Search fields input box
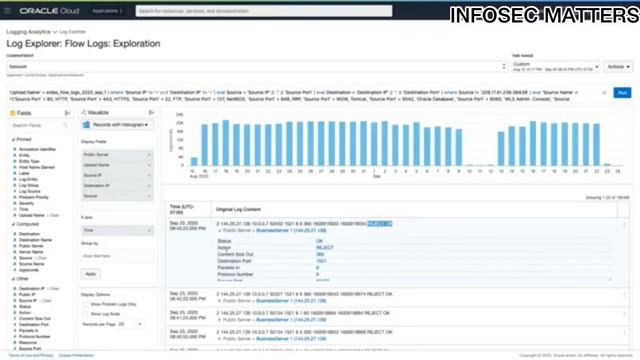Screen dimensions: 640x360 39,125
